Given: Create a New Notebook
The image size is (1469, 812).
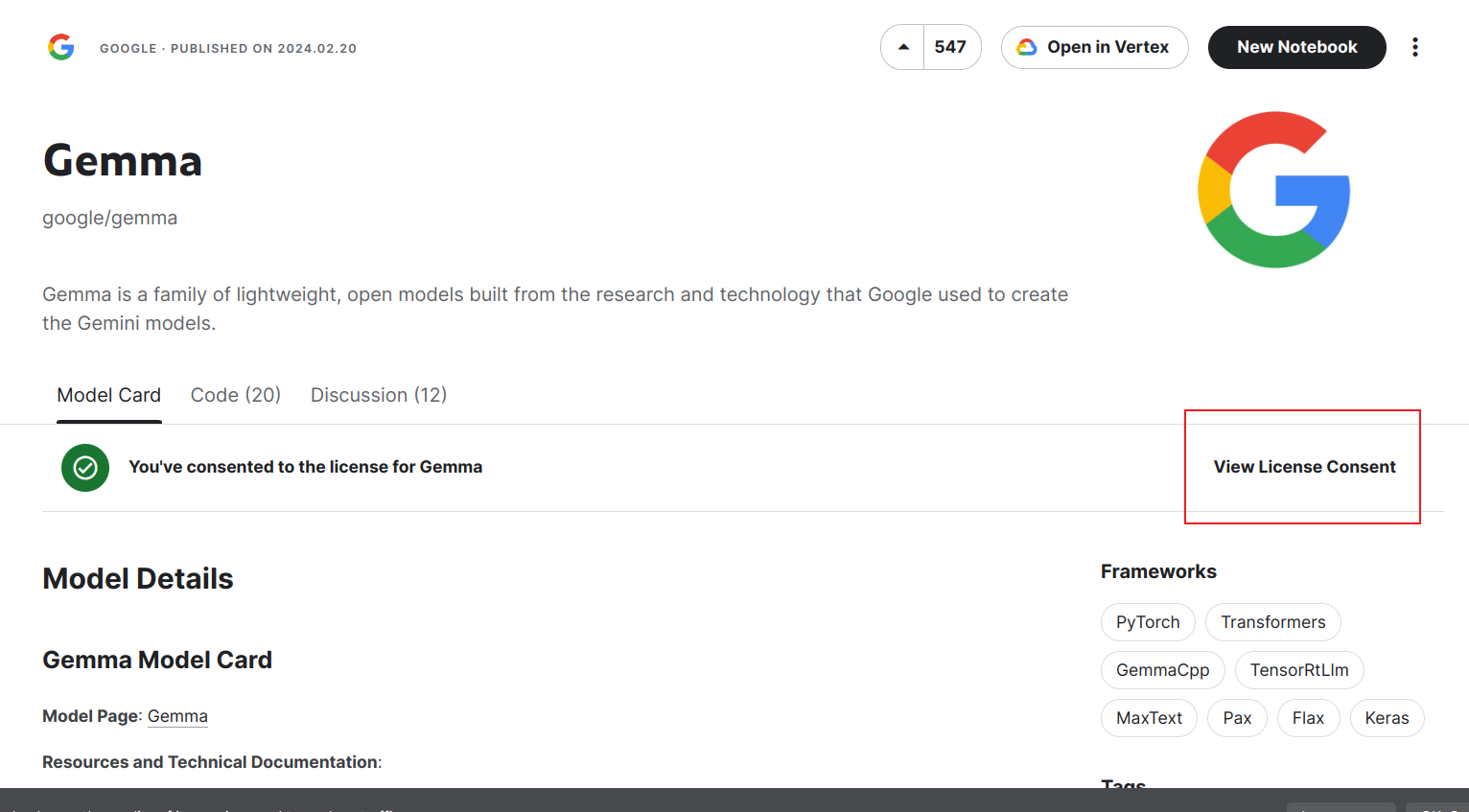Looking at the screenshot, I should point(1297,47).
